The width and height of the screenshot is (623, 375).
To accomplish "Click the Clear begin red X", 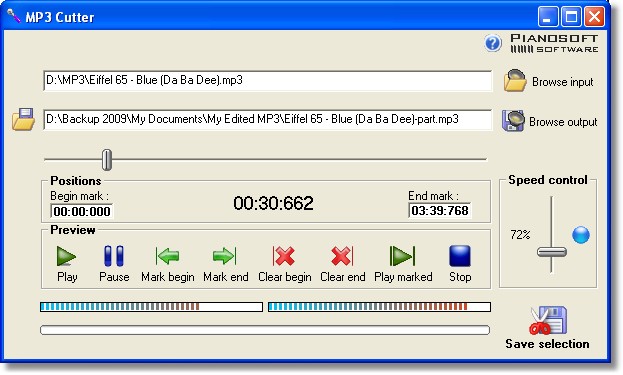I will point(284,256).
